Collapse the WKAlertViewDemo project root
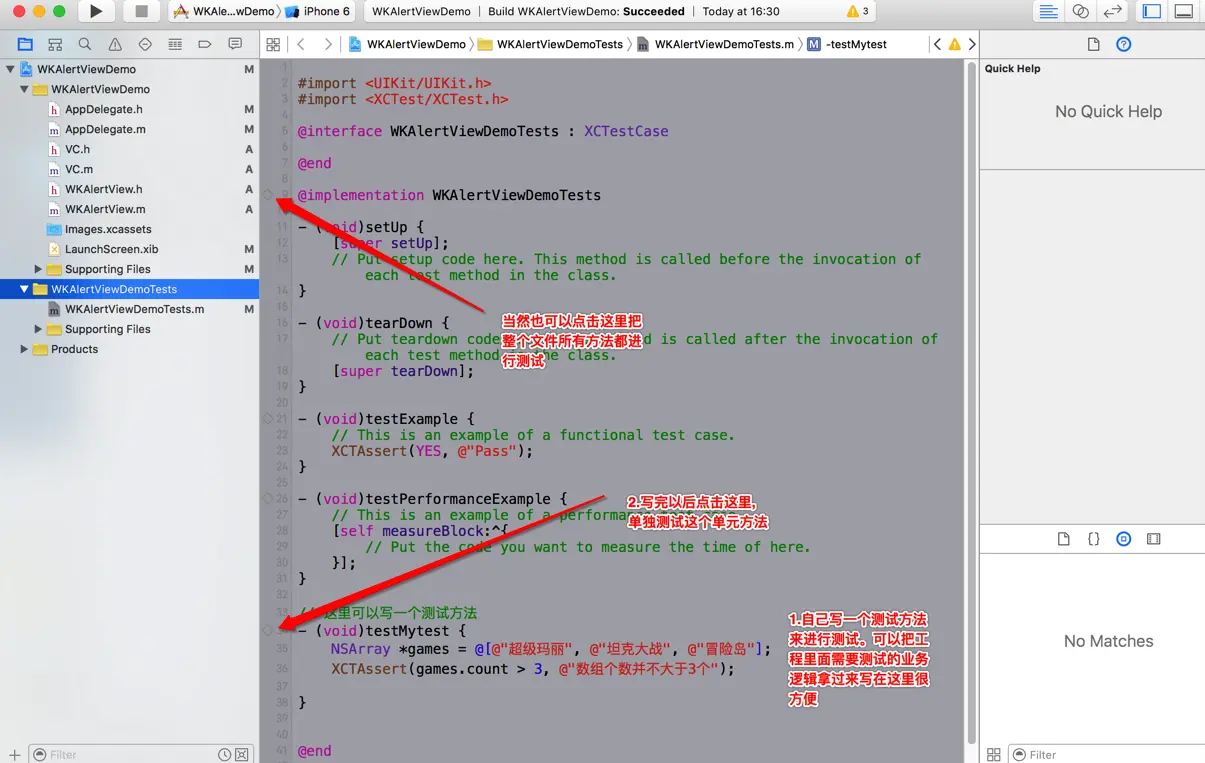The width and height of the screenshot is (1205, 763). 11,69
